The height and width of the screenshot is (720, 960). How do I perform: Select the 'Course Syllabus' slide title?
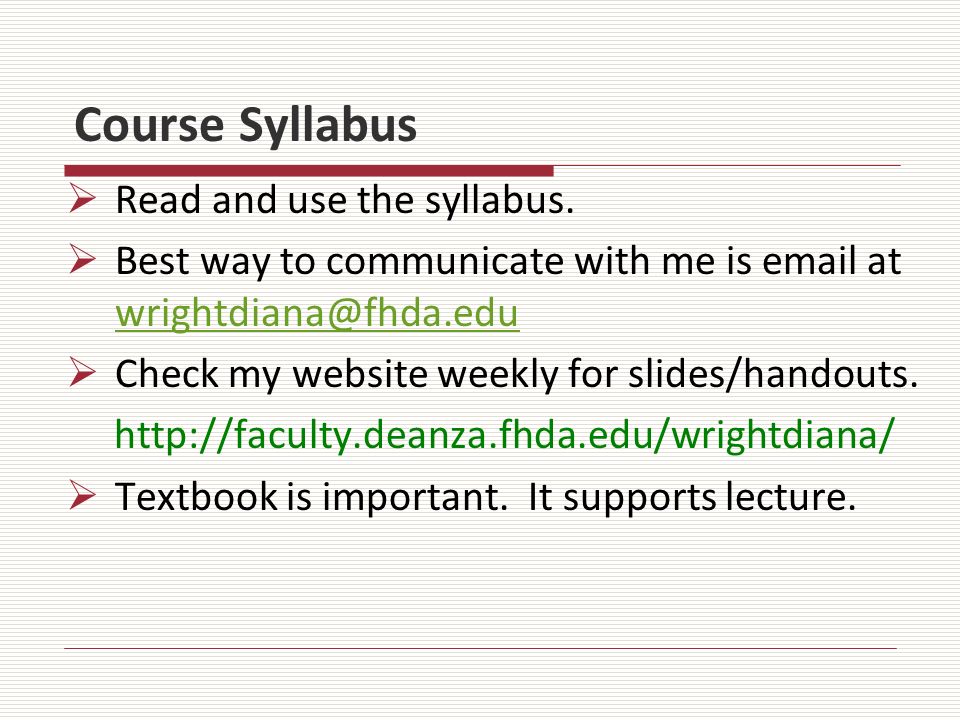point(246,126)
